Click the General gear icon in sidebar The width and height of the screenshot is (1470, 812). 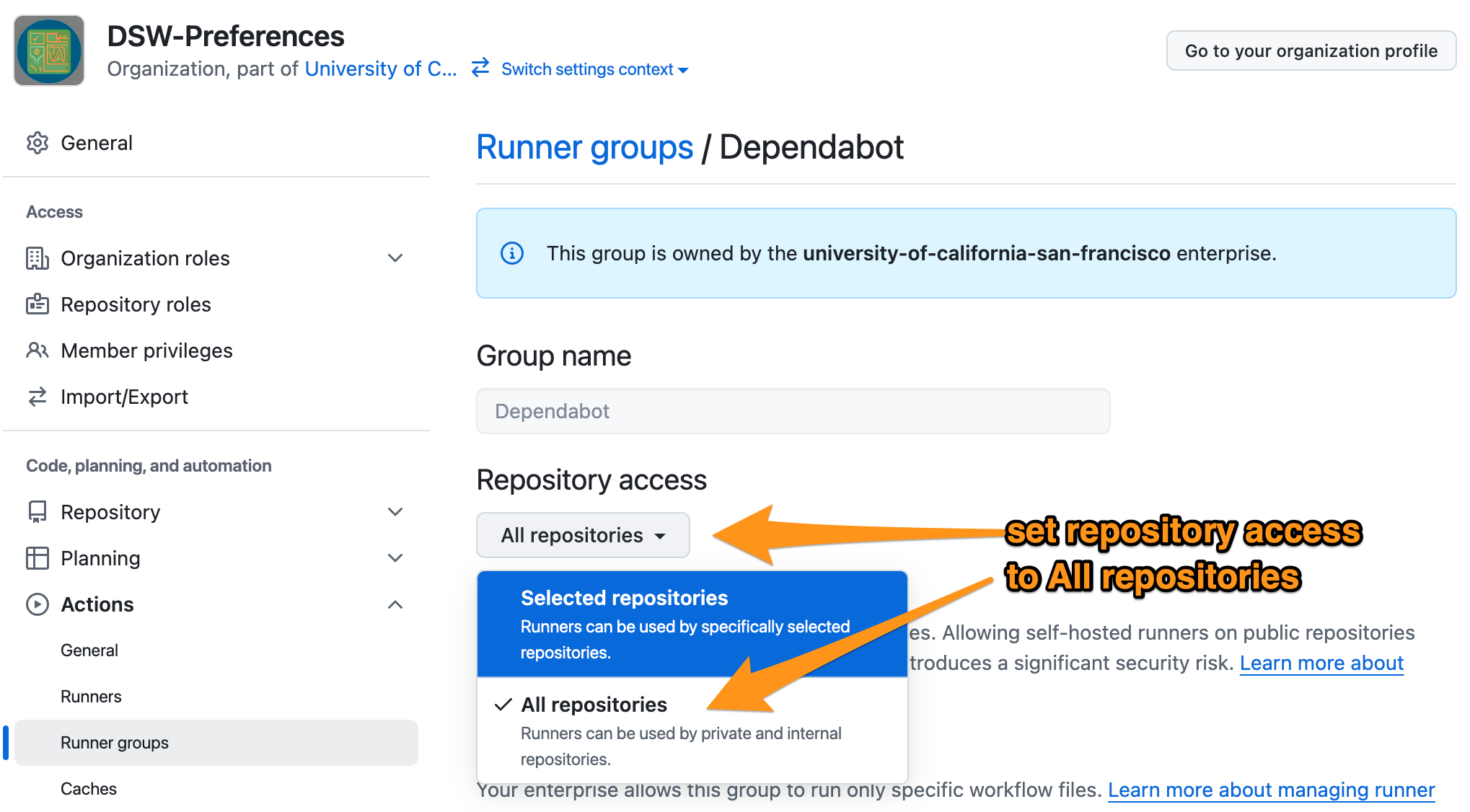pos(38,143)
